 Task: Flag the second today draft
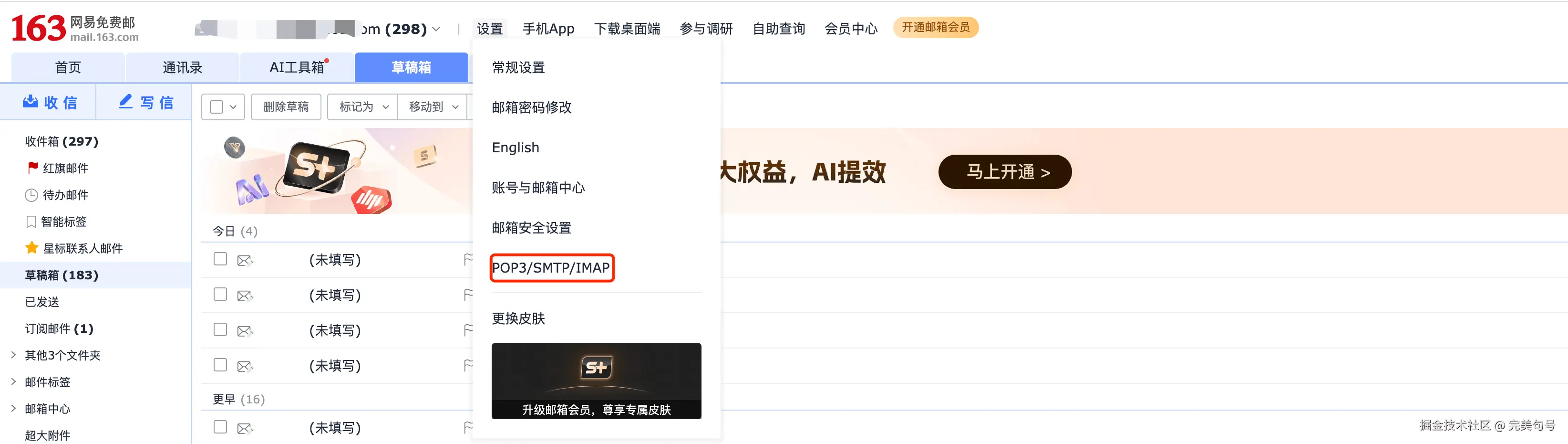click(468, 296)
